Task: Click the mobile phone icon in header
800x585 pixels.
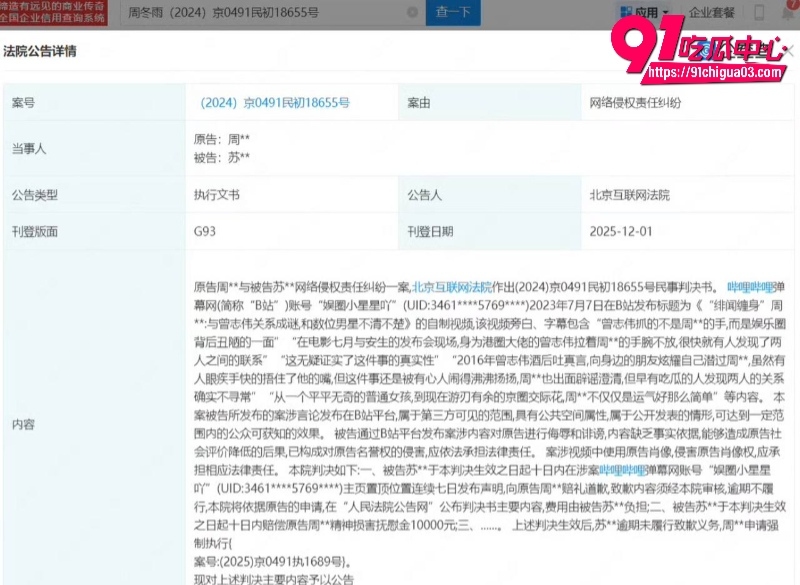Action: point(759,13)
